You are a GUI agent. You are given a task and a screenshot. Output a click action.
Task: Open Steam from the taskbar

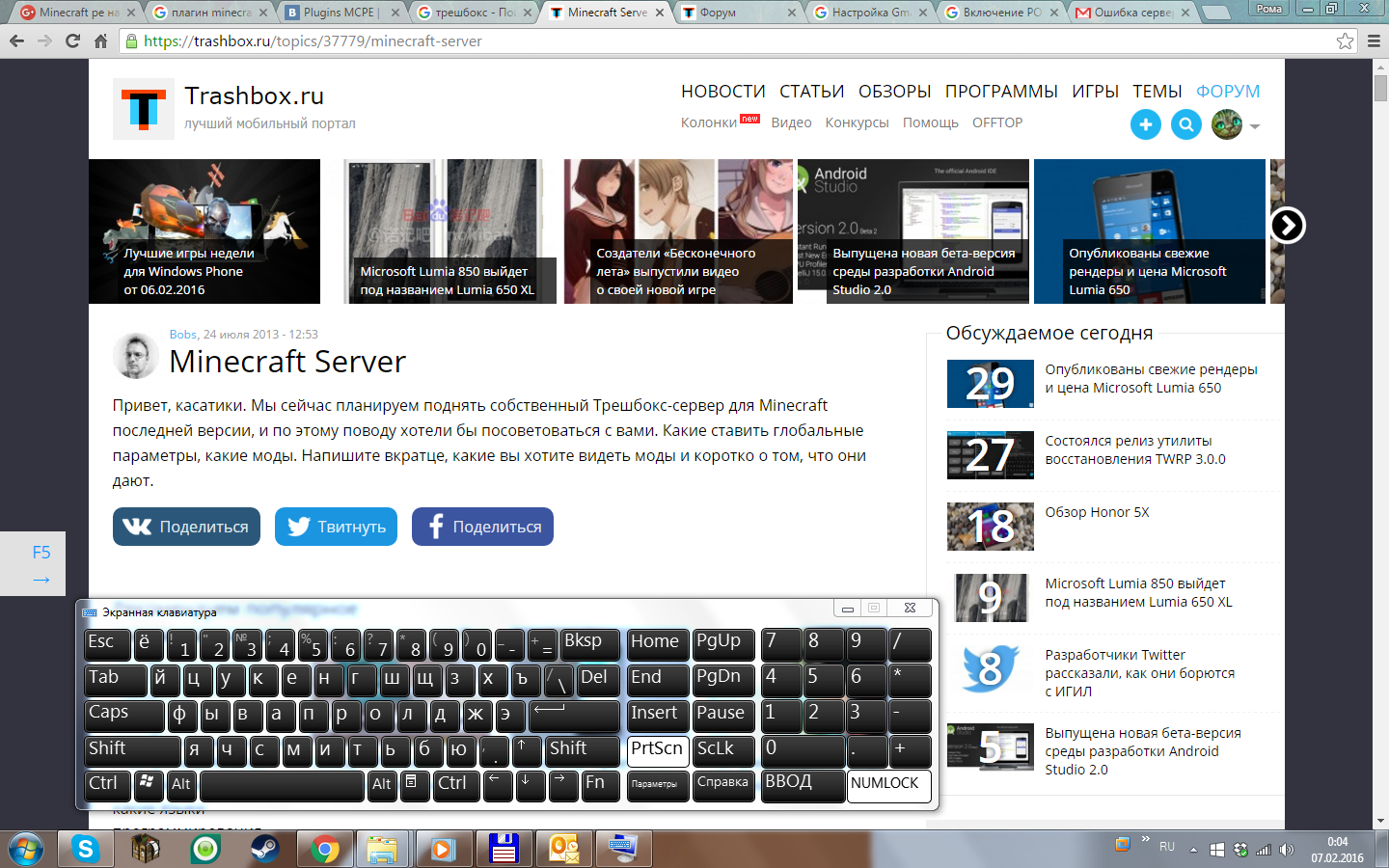(265, 849)
